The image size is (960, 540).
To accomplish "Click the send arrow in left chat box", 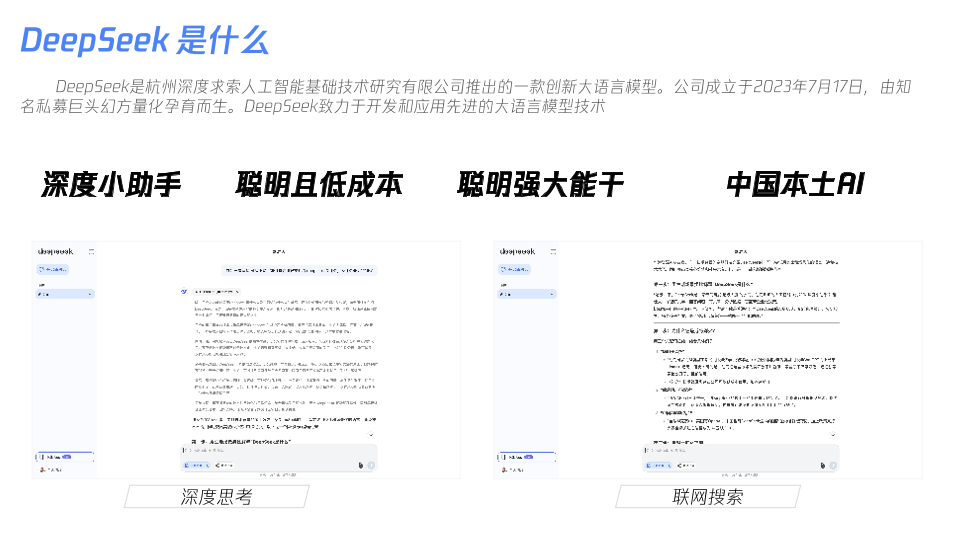I will click(x=371, y=465).
